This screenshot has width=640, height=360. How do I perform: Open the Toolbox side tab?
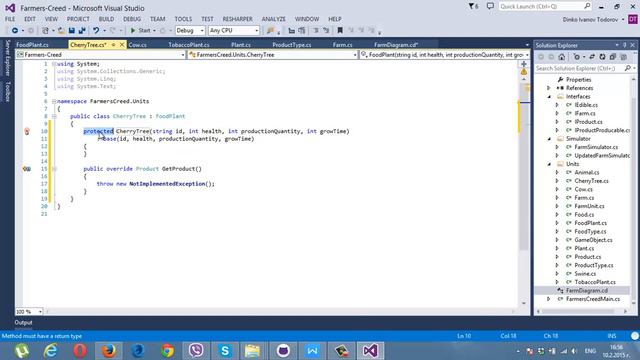tap(7, 91)
